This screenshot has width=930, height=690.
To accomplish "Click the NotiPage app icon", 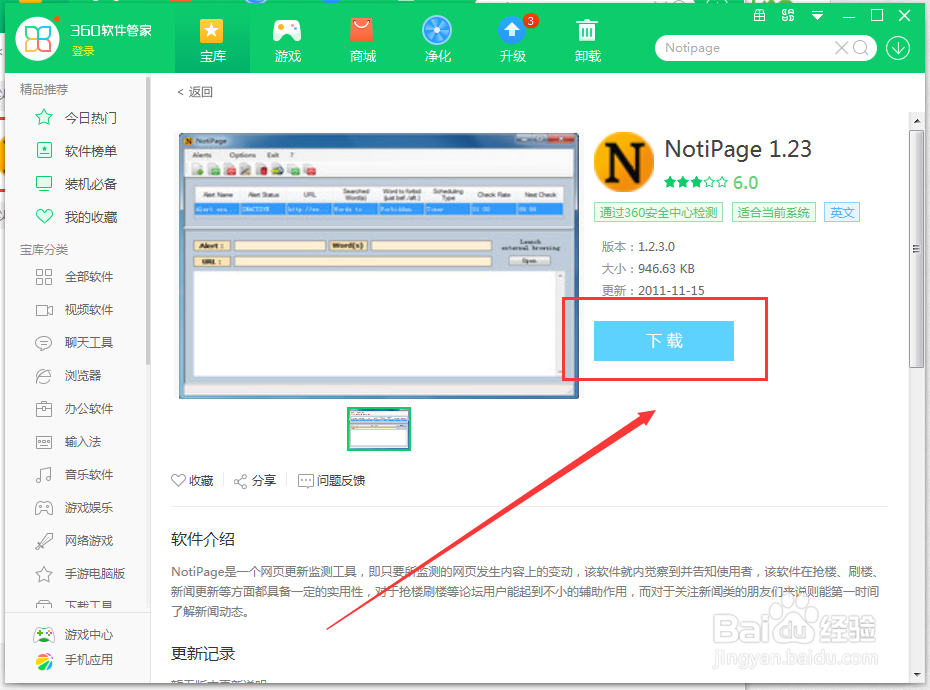I will [x=624, y=162].
